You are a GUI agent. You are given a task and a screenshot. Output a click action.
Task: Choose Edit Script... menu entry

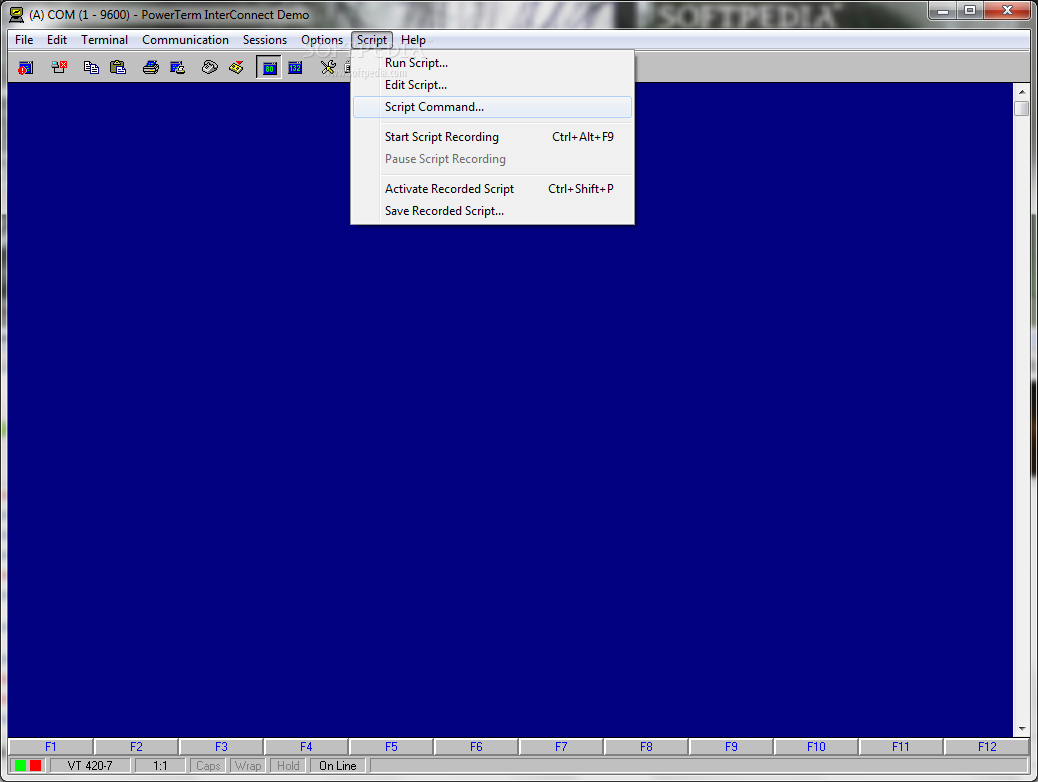tap(493, 85)
